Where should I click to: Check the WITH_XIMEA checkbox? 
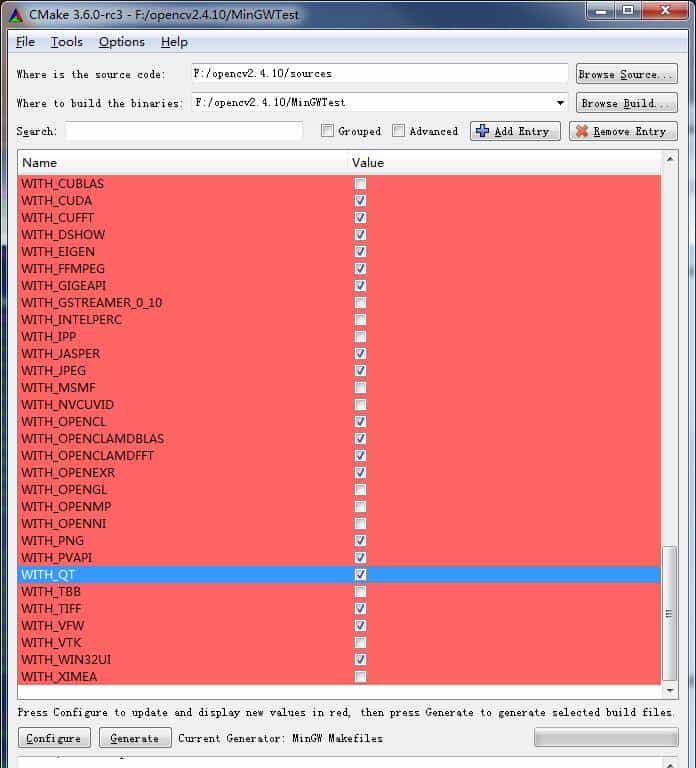click(x=360, y=676)
